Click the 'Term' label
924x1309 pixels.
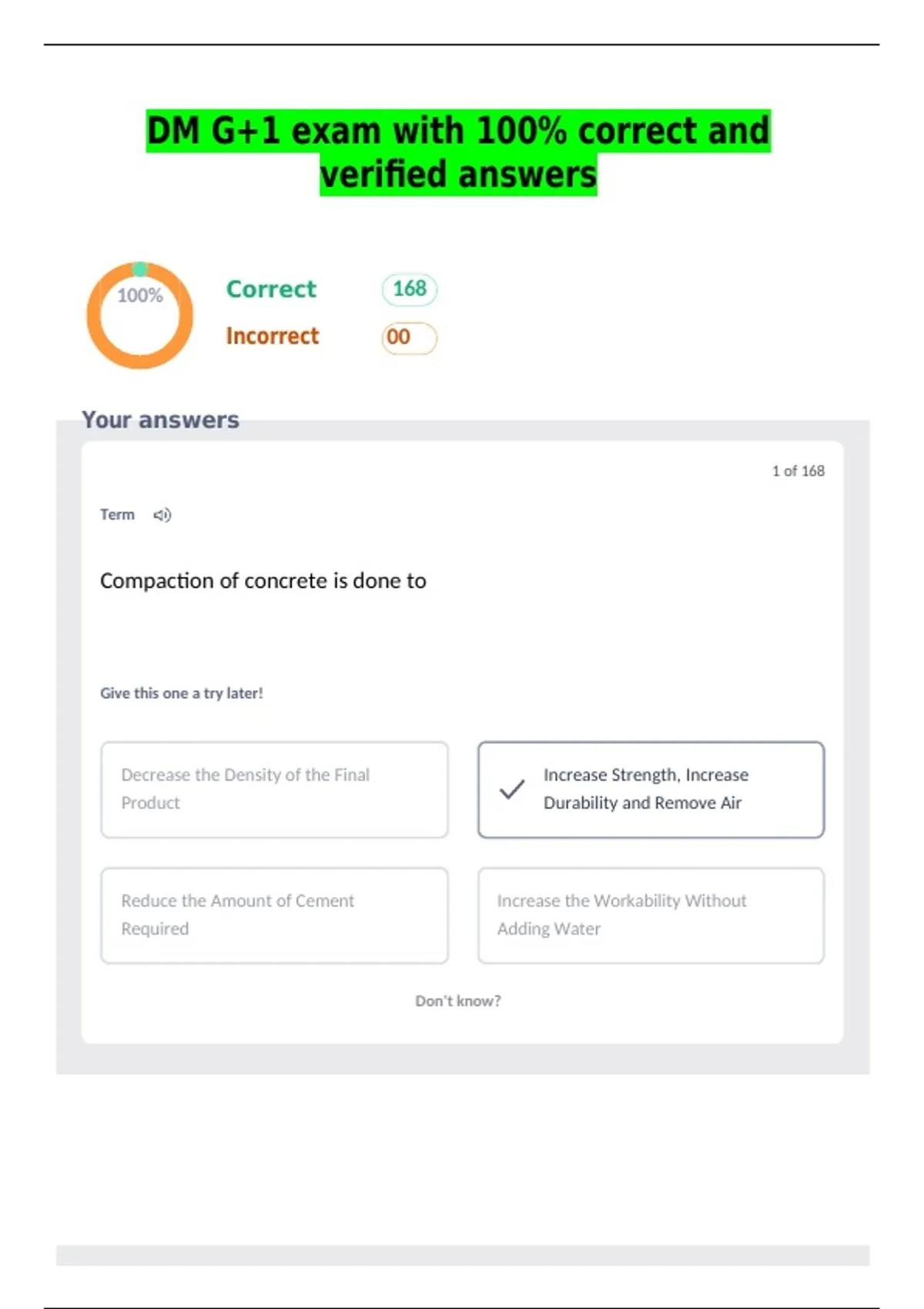117,514
